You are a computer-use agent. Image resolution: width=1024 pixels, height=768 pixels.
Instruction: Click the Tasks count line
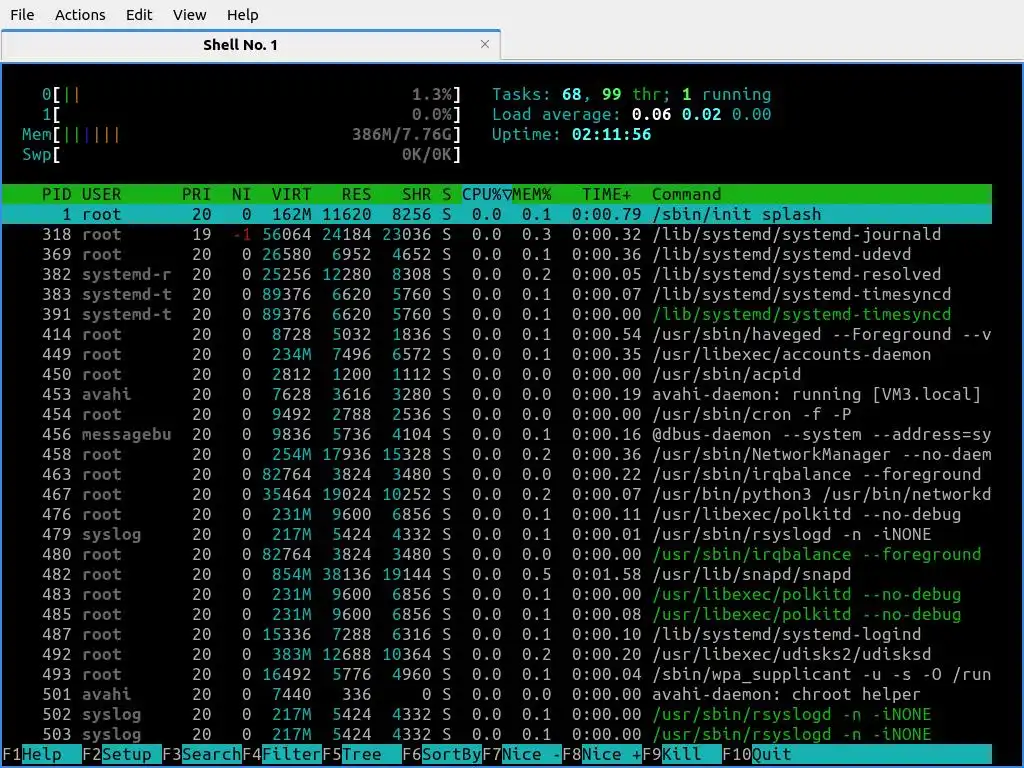pos(632,94)
